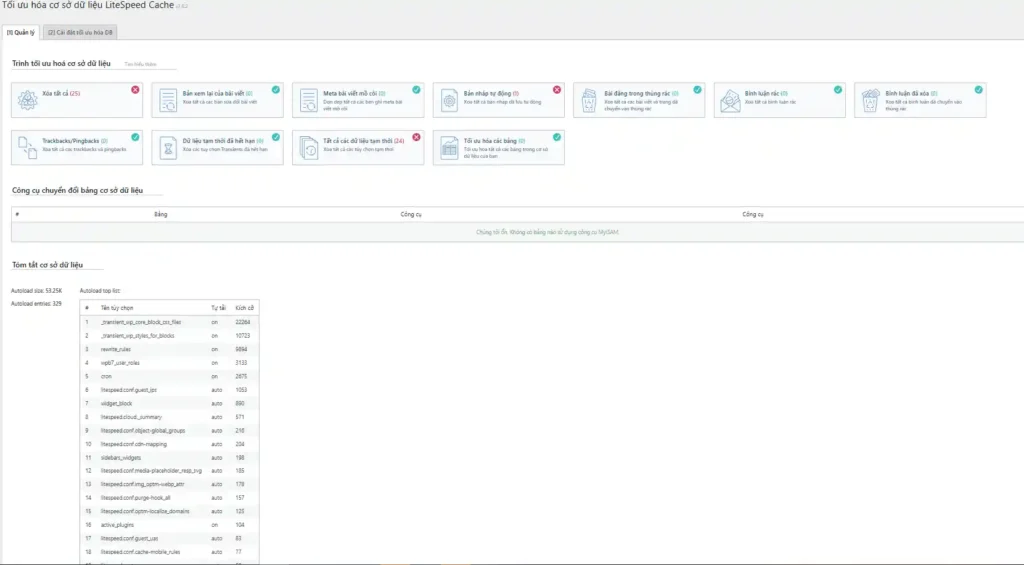This screenshot has height=565, width=1024.
Task: Click the litespeed.conf.img_optm-webp_attr option name
Action: 142,485
